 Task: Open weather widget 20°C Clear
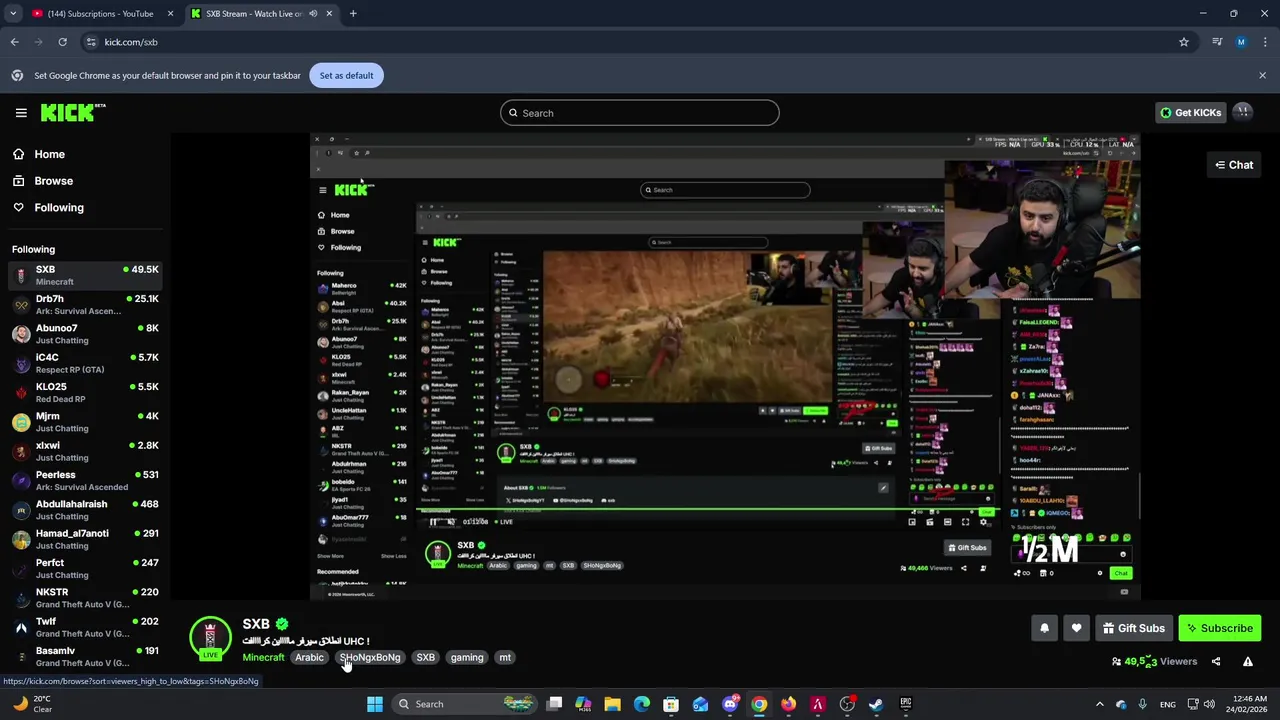(x=33, y=704)
